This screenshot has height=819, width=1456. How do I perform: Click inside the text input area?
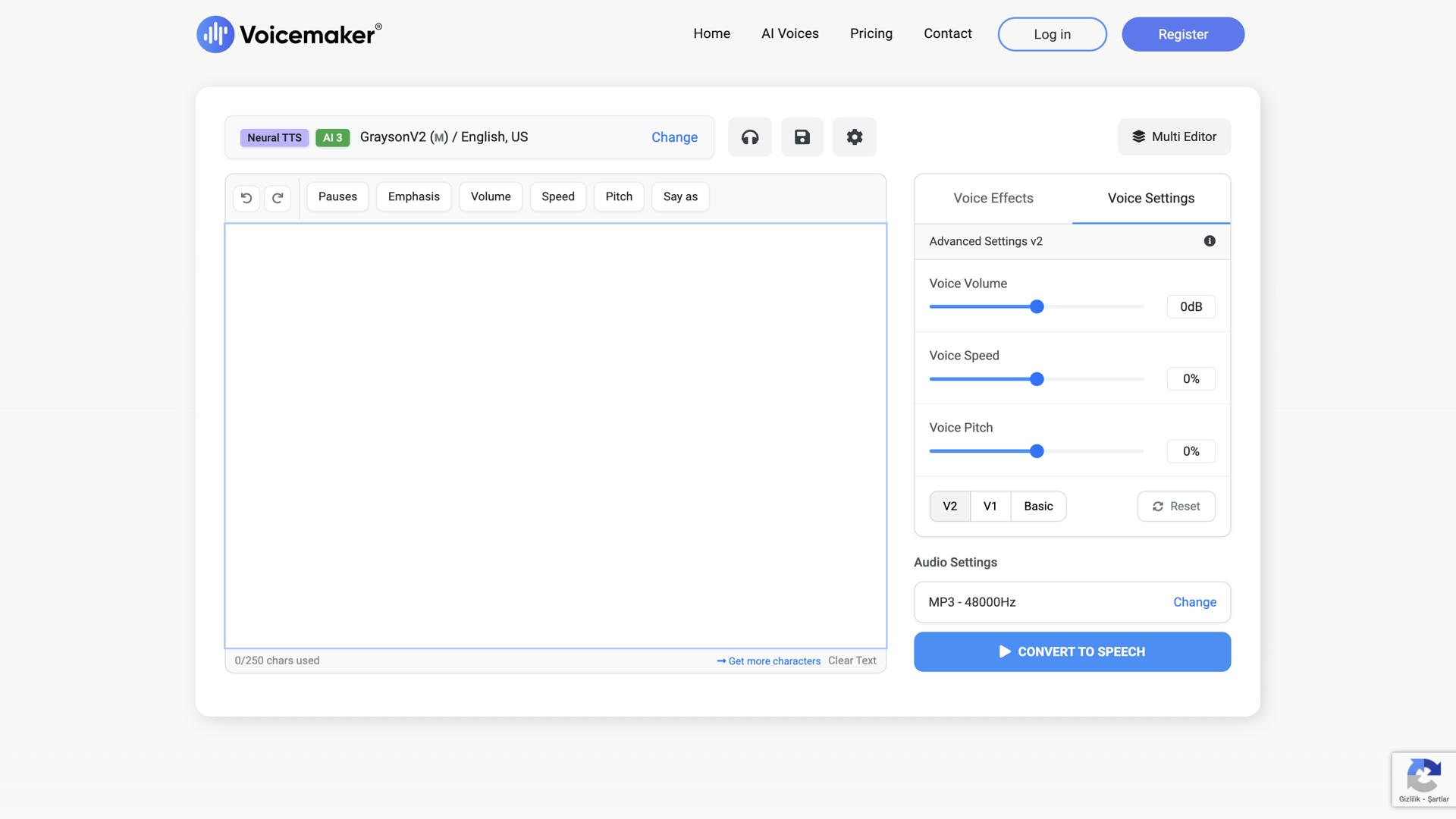tap(555, 436)
